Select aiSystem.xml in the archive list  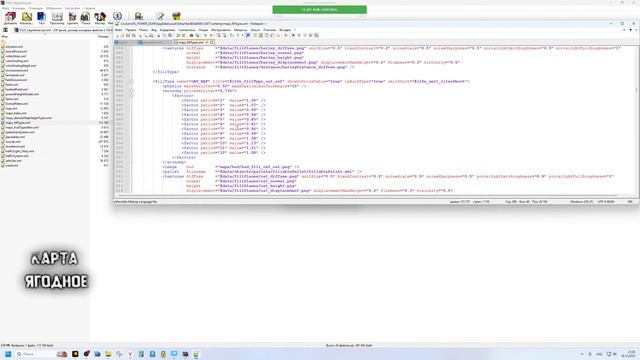[x=14, y=47]
